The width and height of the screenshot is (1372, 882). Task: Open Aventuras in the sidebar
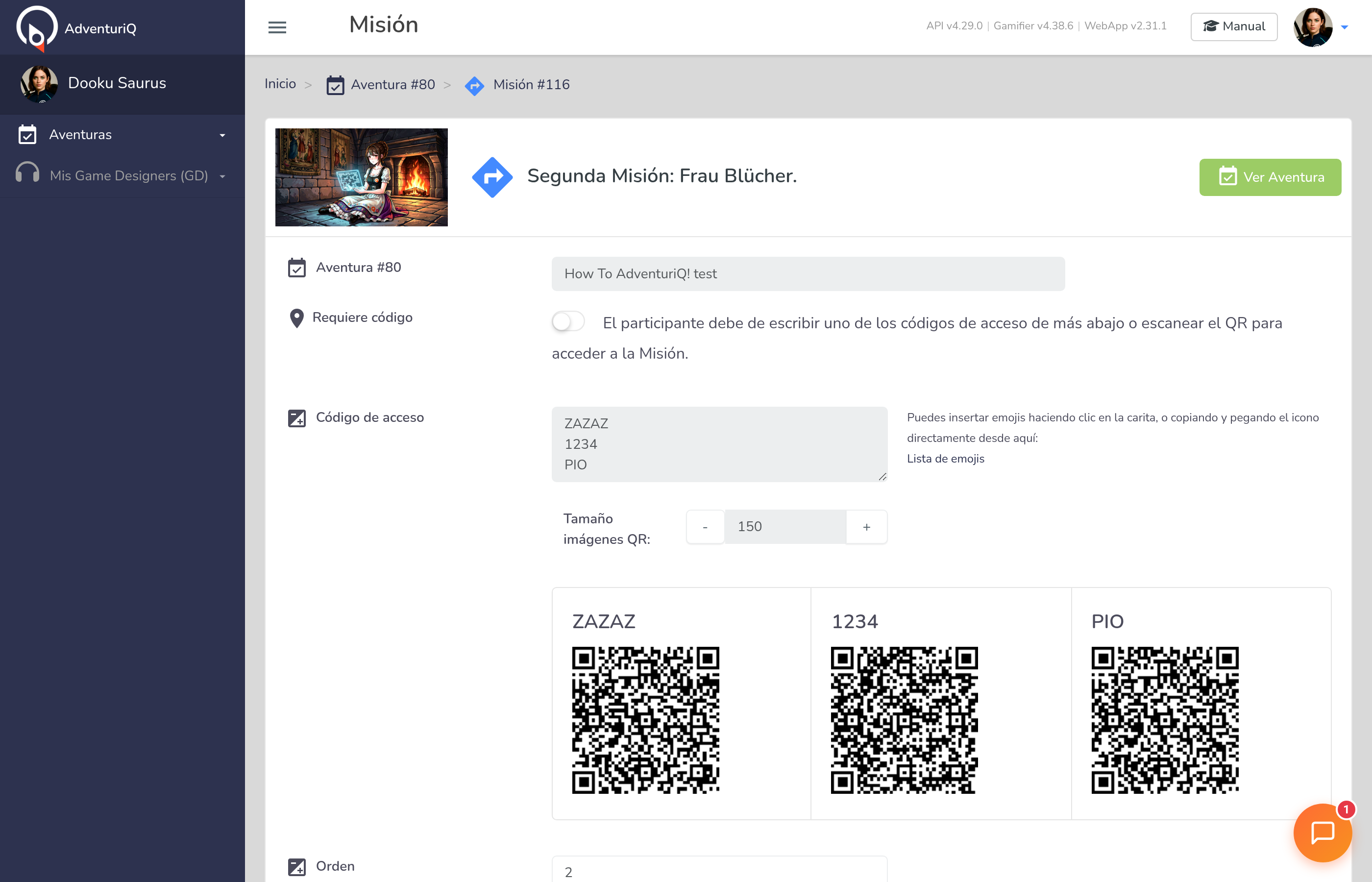tap(122, 135)
